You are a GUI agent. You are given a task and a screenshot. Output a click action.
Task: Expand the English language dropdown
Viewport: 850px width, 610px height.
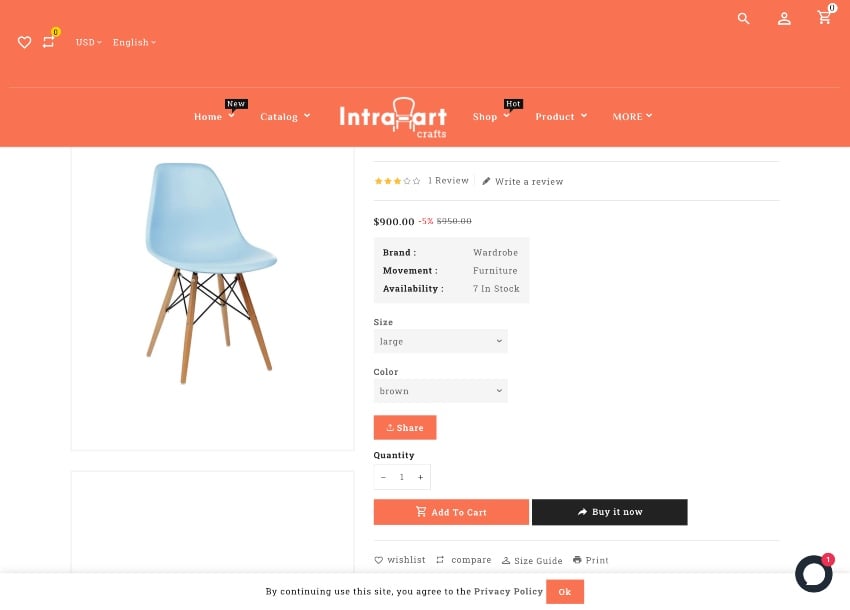pos(134,42)
